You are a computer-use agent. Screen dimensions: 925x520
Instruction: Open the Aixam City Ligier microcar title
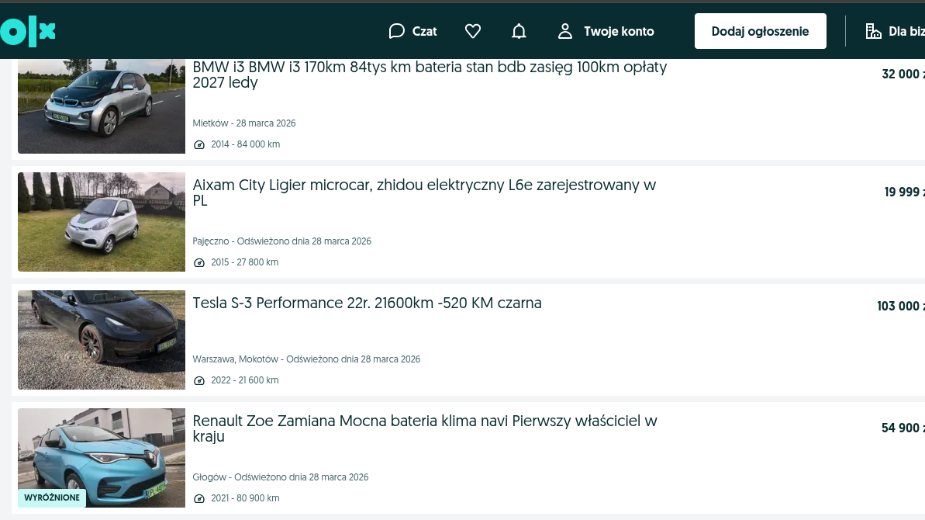click(x=424, y=192)
